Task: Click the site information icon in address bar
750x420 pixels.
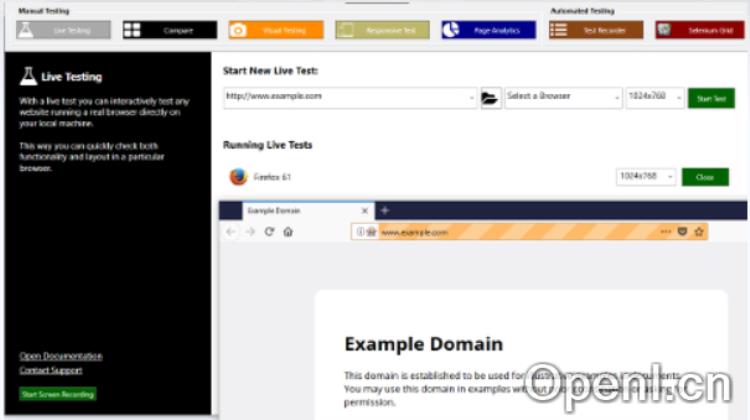Action: pyautogui.click(x=360, y=232)
